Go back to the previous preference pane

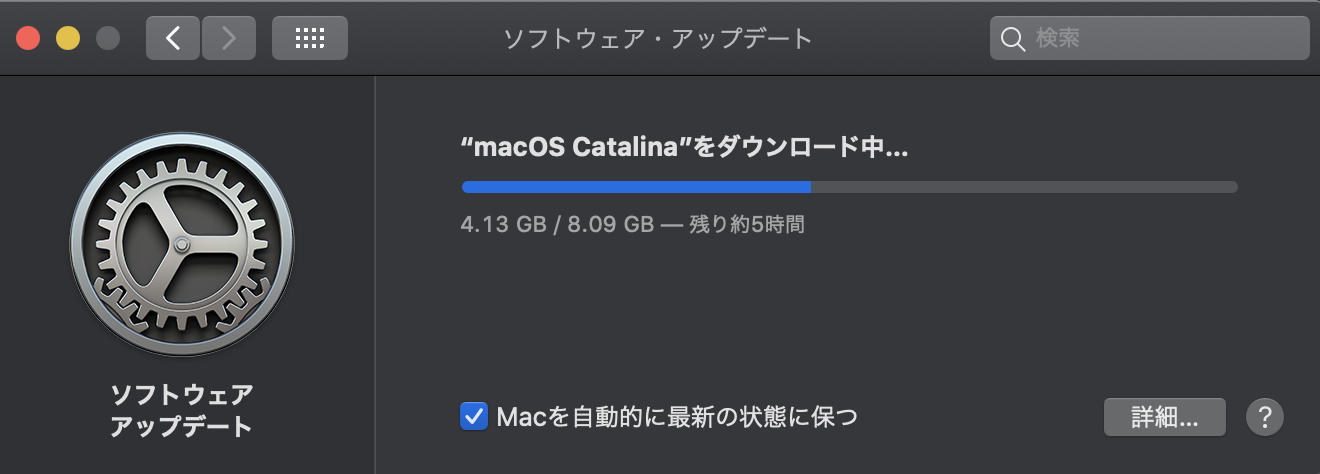(173, 39)
